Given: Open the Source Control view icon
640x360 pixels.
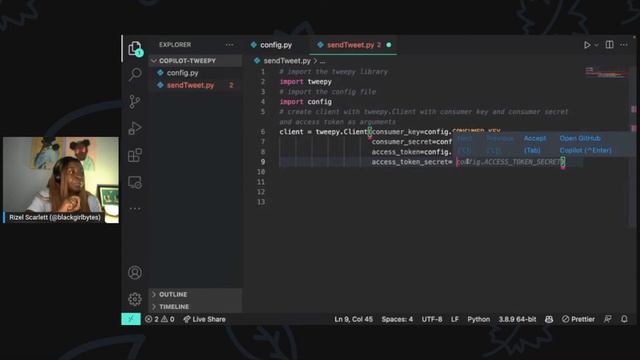Looking at the screenshot, I should click(135, 101).
